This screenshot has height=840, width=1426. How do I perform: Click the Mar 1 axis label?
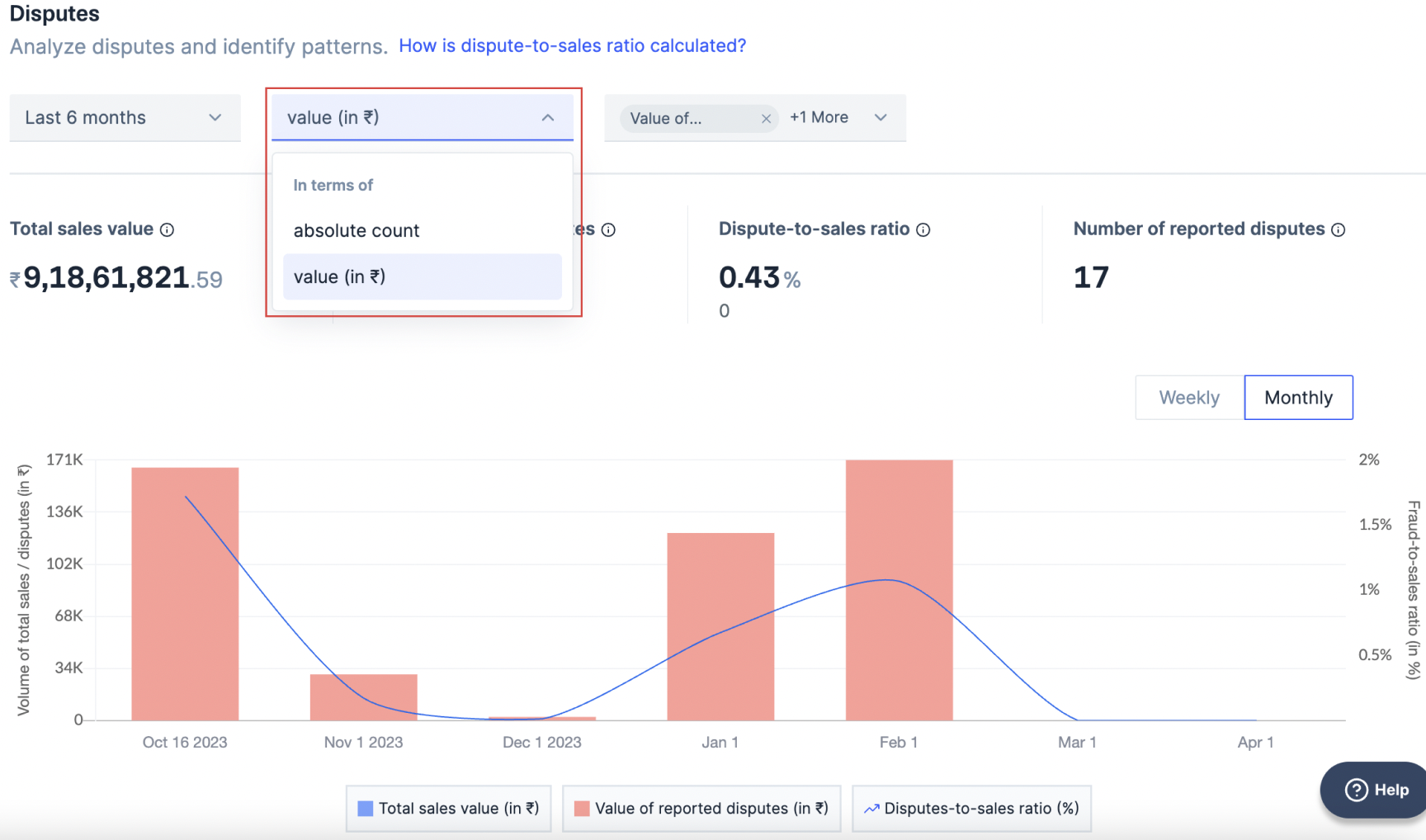click(1077, 743)
